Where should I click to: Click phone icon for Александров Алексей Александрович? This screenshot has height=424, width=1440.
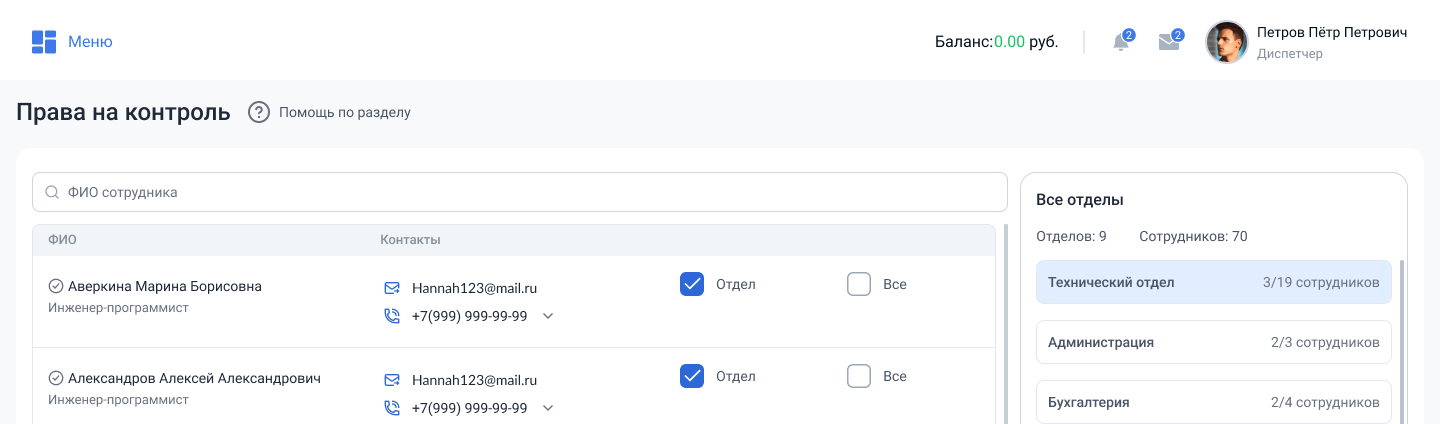(392, 408)
